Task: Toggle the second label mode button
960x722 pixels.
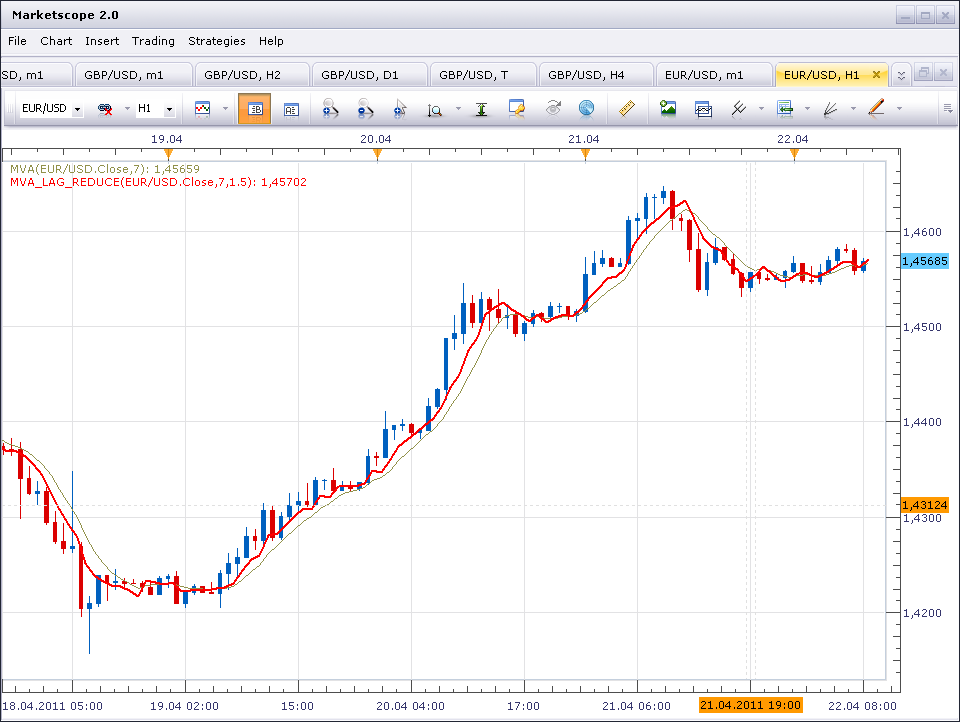Action: [291, 109]
